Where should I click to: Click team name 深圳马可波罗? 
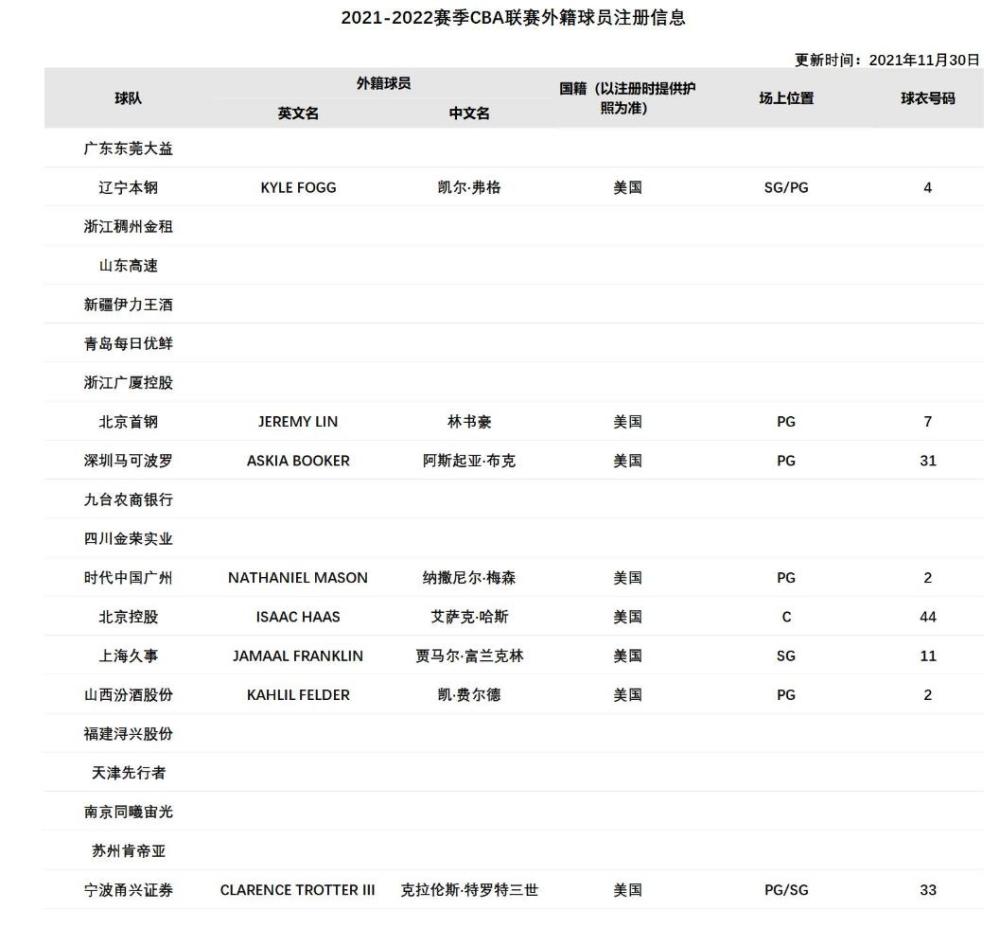(x=128, y=460)
